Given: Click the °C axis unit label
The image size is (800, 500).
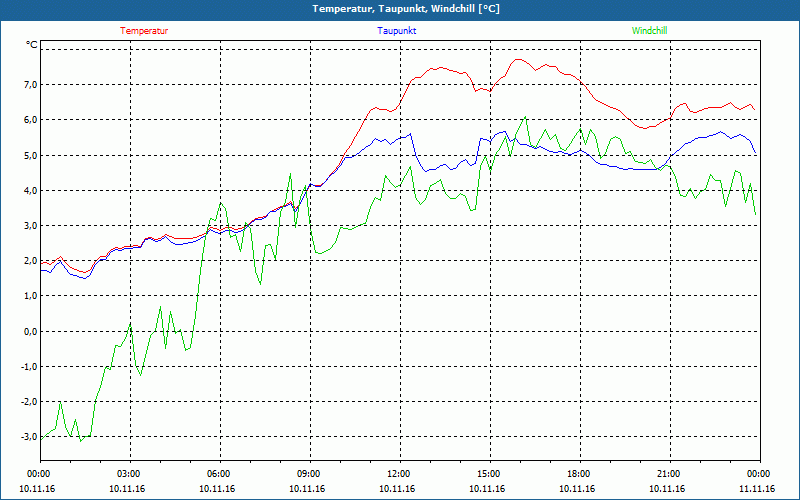Looking at the screenshot, I should click(32, 45).
